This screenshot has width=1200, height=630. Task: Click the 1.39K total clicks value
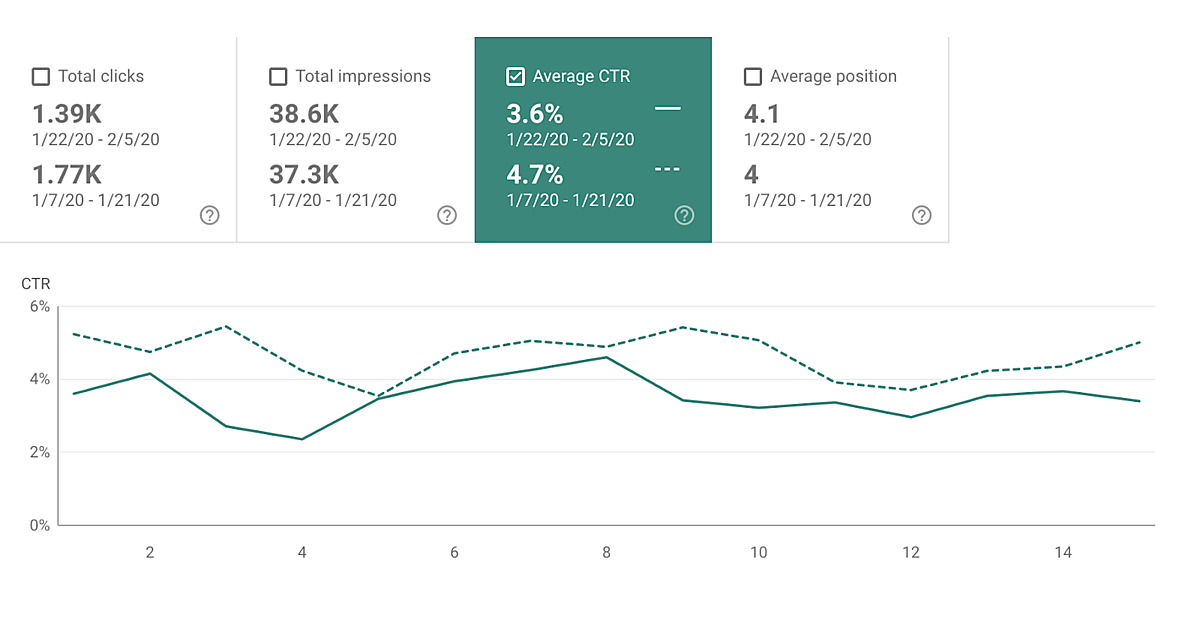point(67,114)
